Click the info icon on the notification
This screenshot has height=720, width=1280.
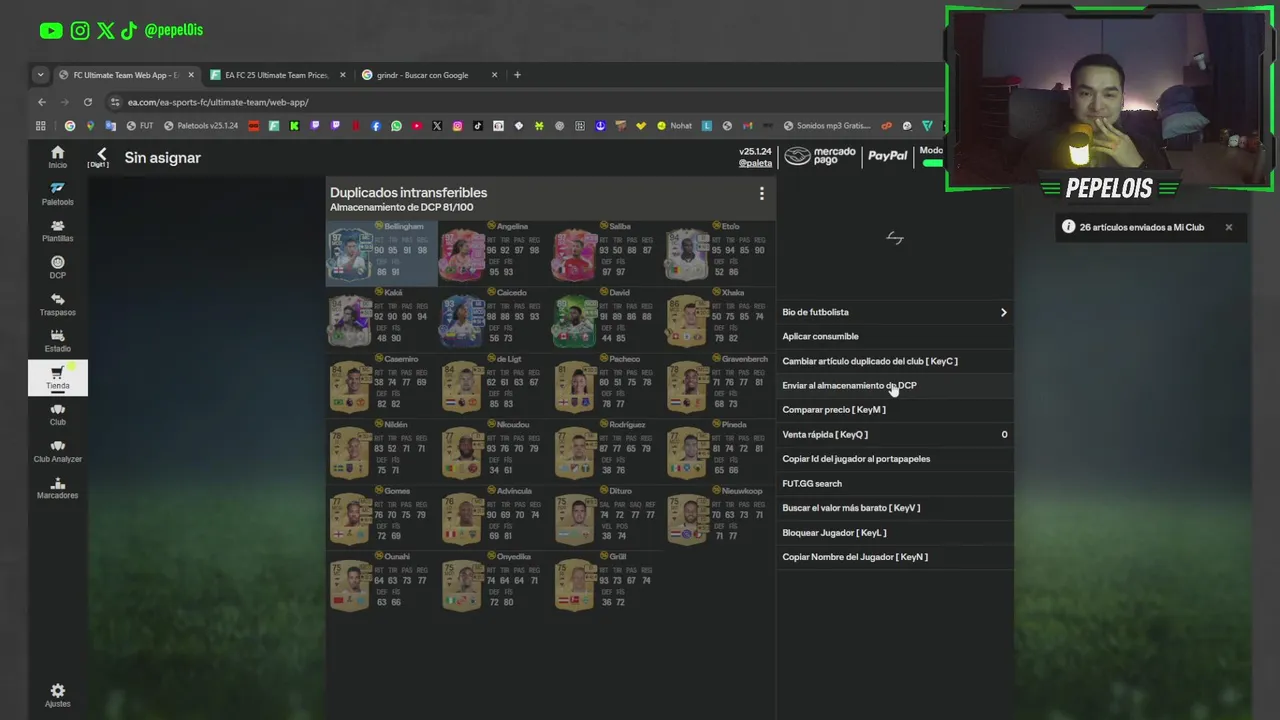point(1068,227)
